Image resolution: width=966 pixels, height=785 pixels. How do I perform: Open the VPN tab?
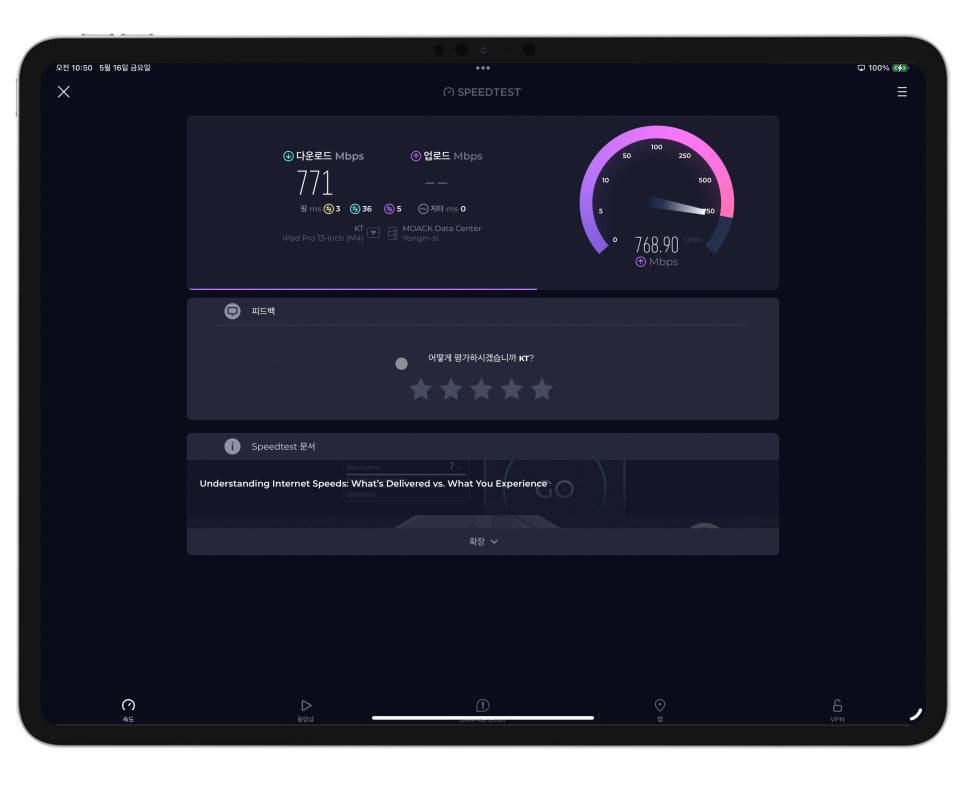point(837,710)
